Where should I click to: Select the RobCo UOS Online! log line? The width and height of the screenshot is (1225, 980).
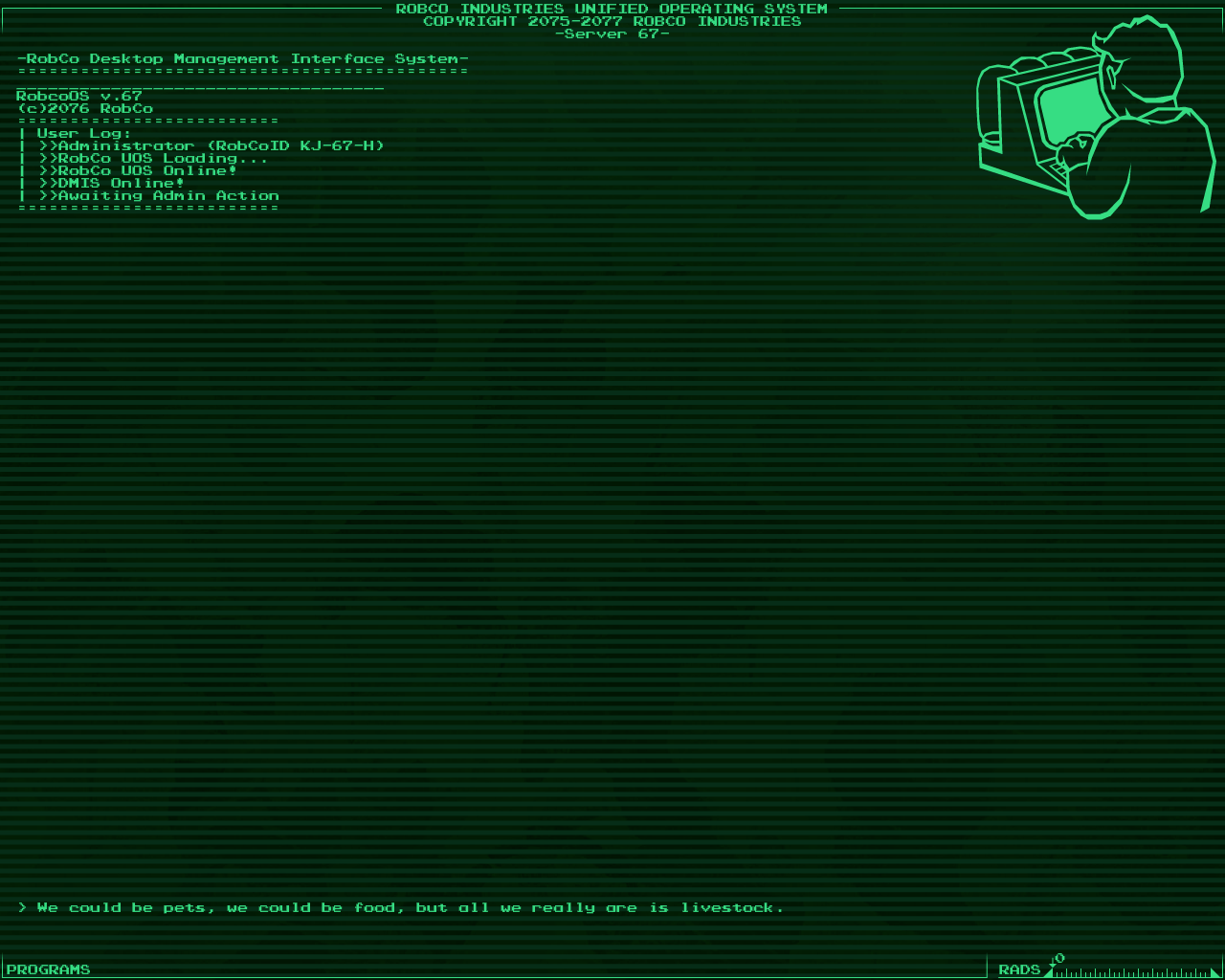(138, 170)
